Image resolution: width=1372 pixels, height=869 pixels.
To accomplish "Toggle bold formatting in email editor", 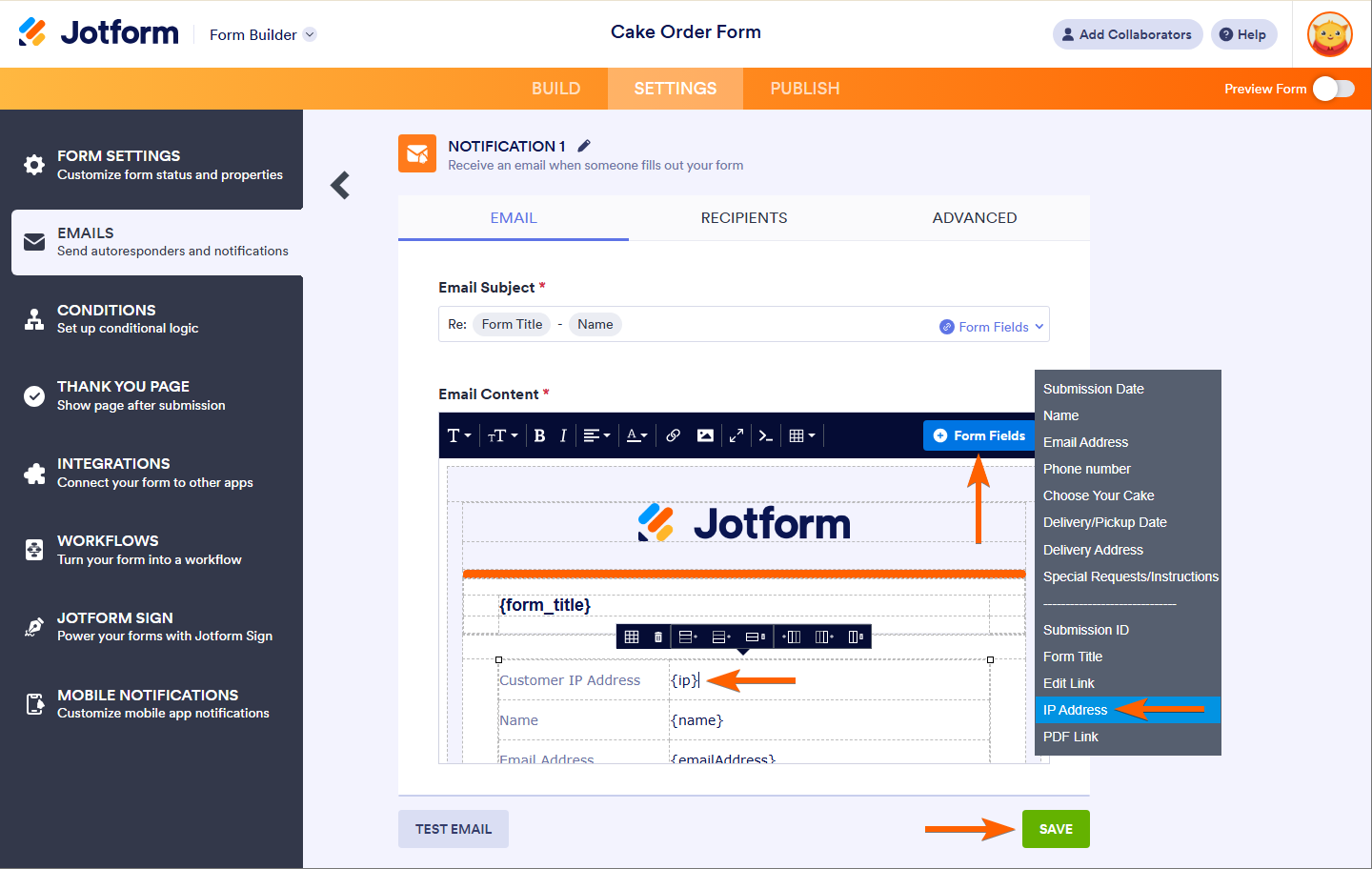I will (x=539, y=435).
